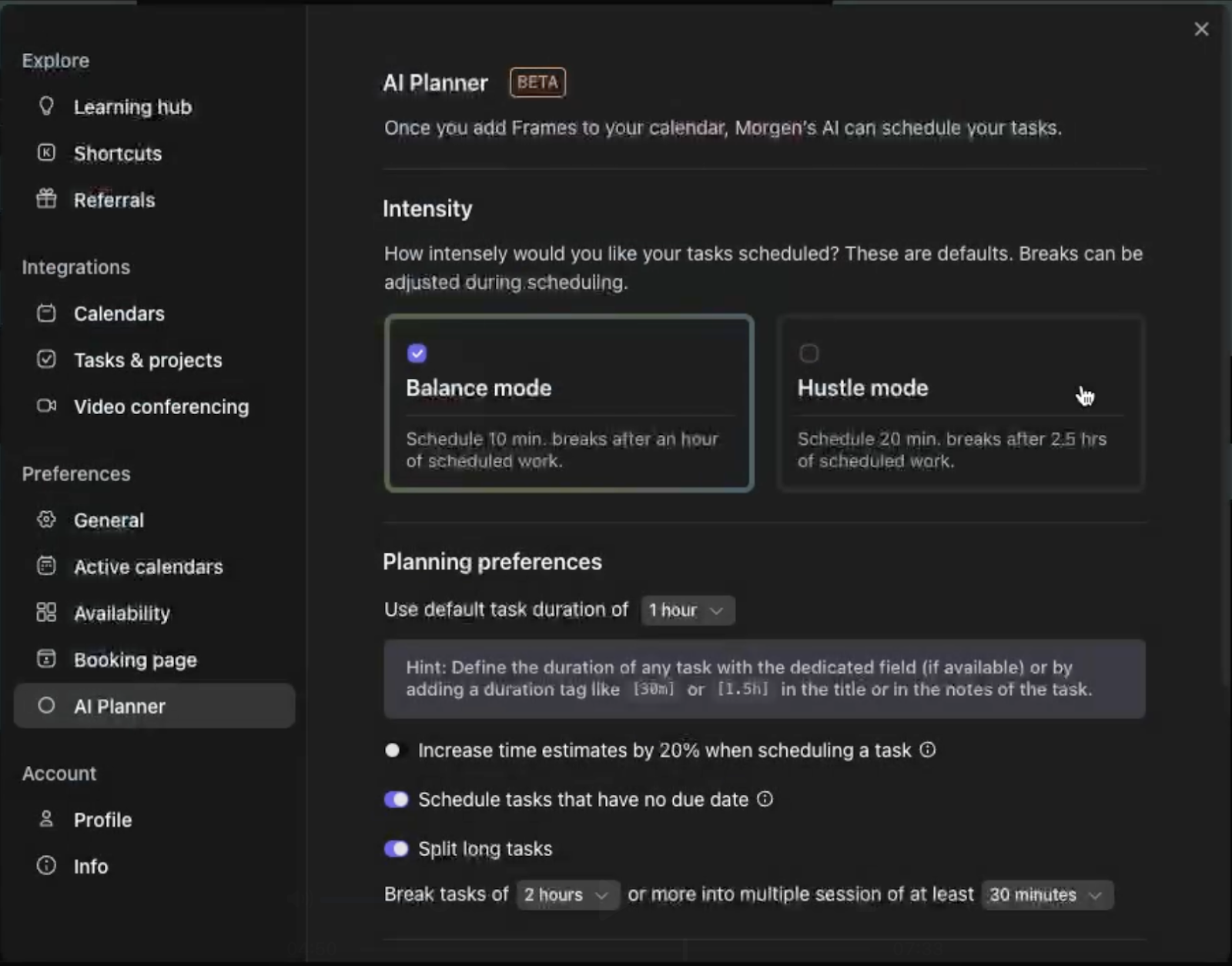The width and height of the screenshot is (1232, 966).
Task: Click the Video conferencing camera icon
Action: pos(46,406)
